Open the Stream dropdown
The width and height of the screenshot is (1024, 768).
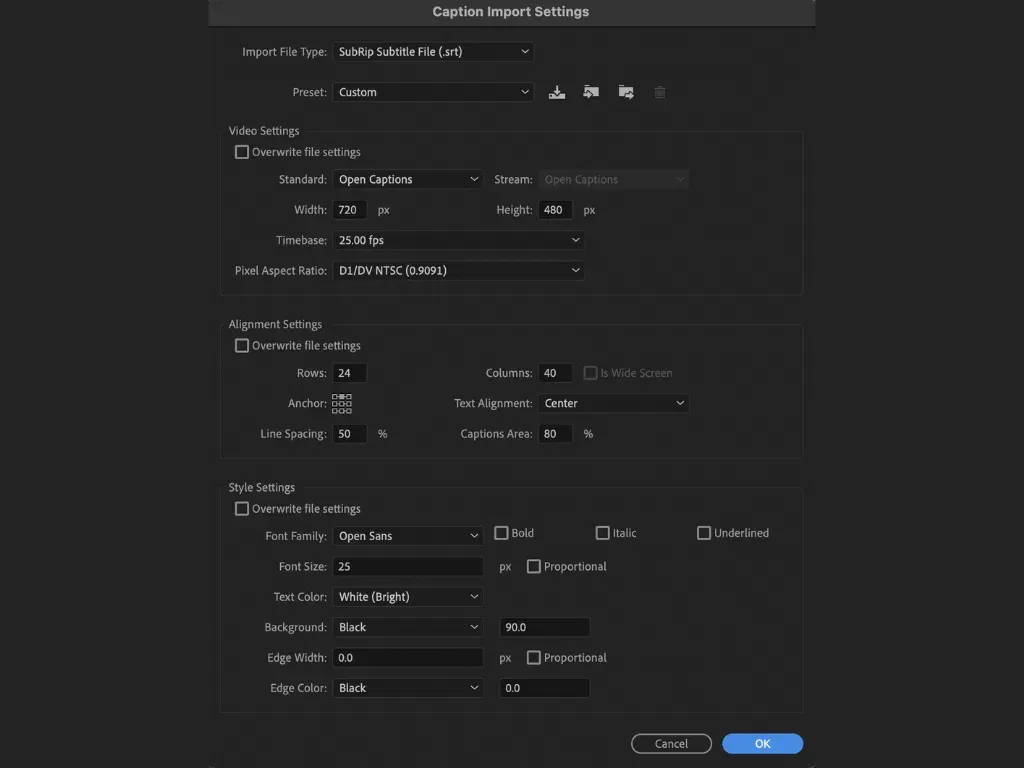pos(613,180)
